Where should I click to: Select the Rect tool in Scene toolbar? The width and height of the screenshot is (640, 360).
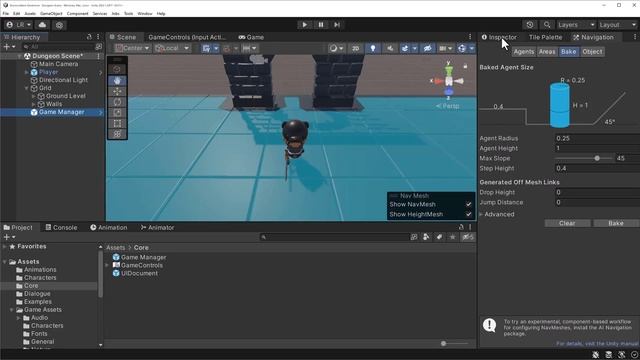tap(117, 123)
